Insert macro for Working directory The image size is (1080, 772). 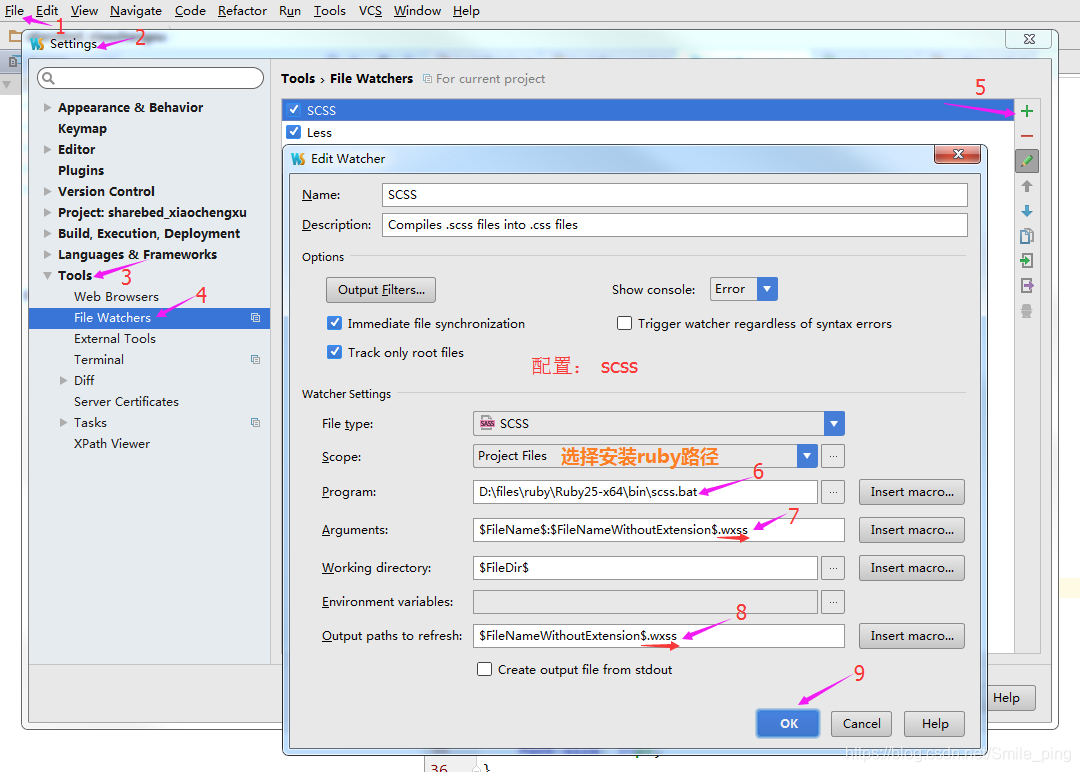coord(912,567)
